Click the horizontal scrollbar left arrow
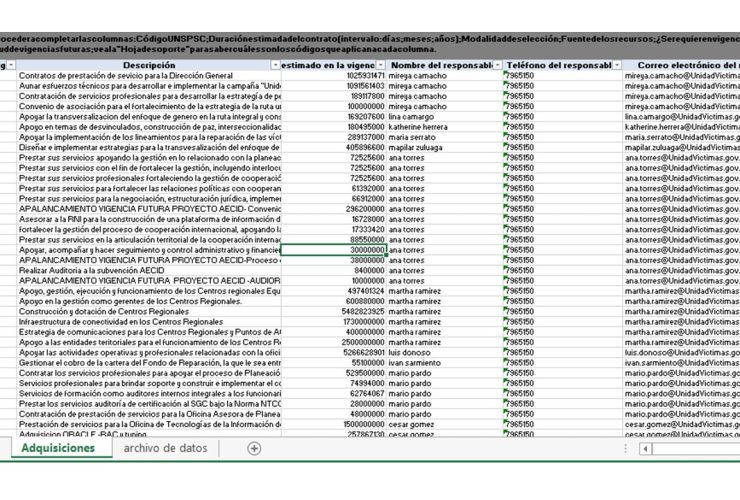Image resolution: width=740 pixels, height=500 pixels. pos(645,449)
